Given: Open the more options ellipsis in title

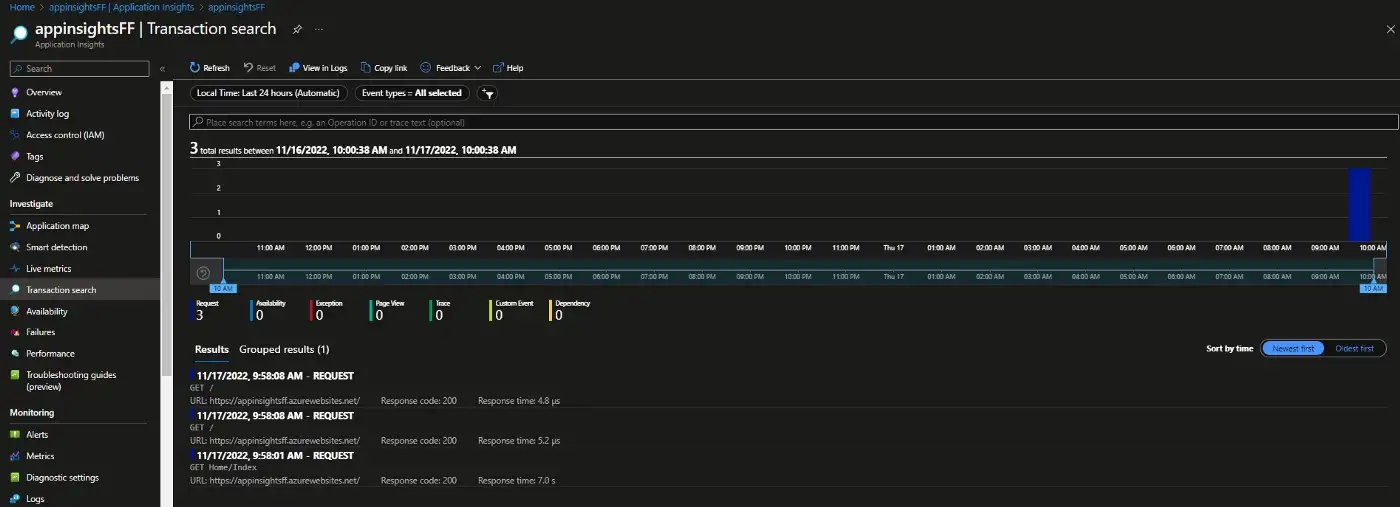Looking at the screenshot, I should 321,29.
